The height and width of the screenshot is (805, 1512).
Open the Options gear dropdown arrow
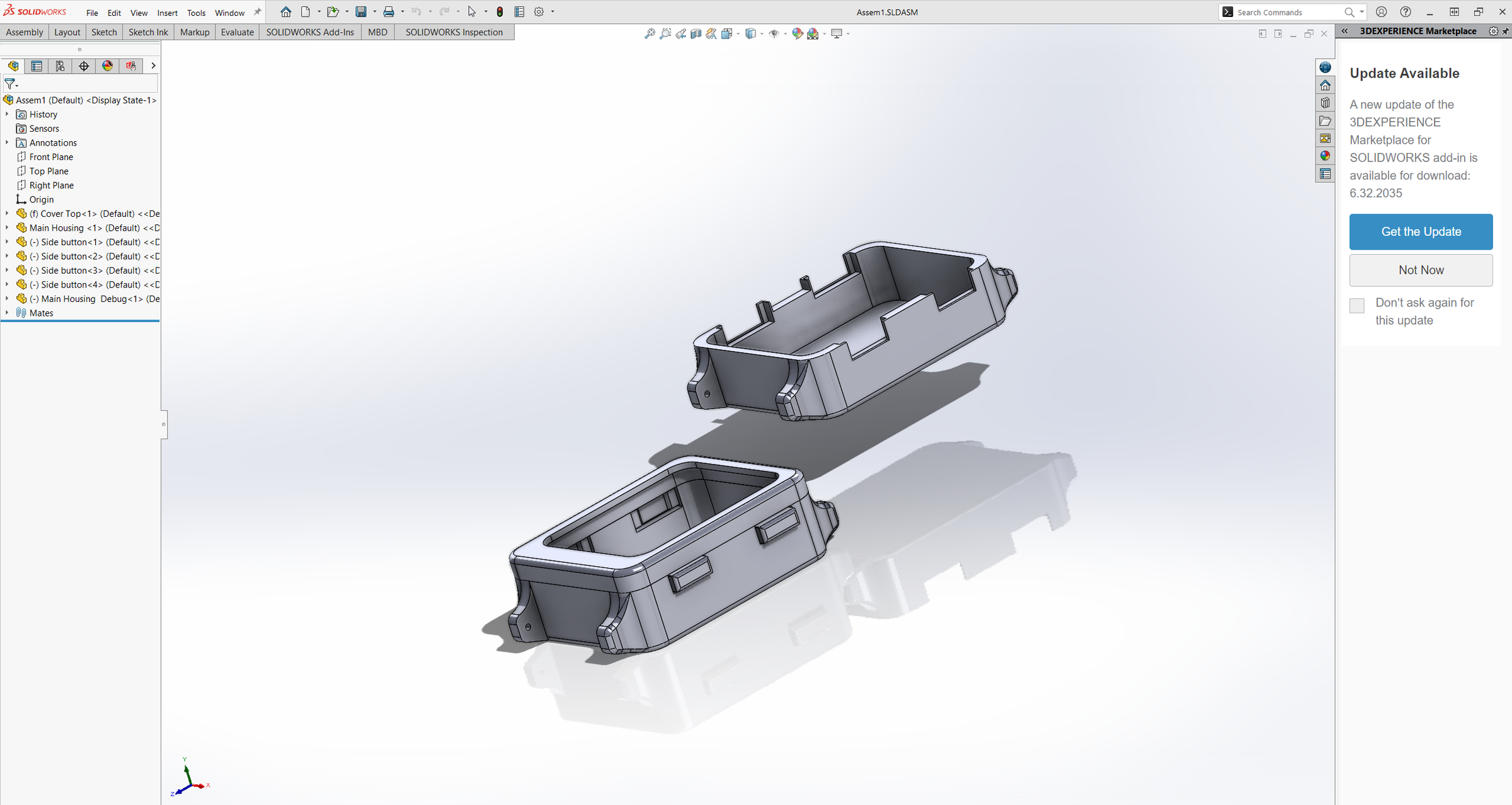point(553,12)
